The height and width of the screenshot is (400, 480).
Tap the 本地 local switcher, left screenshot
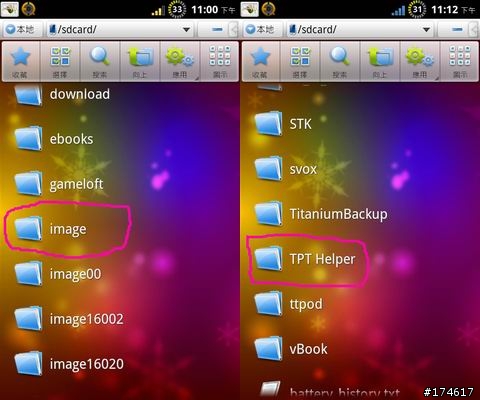[x=22, y=30]
